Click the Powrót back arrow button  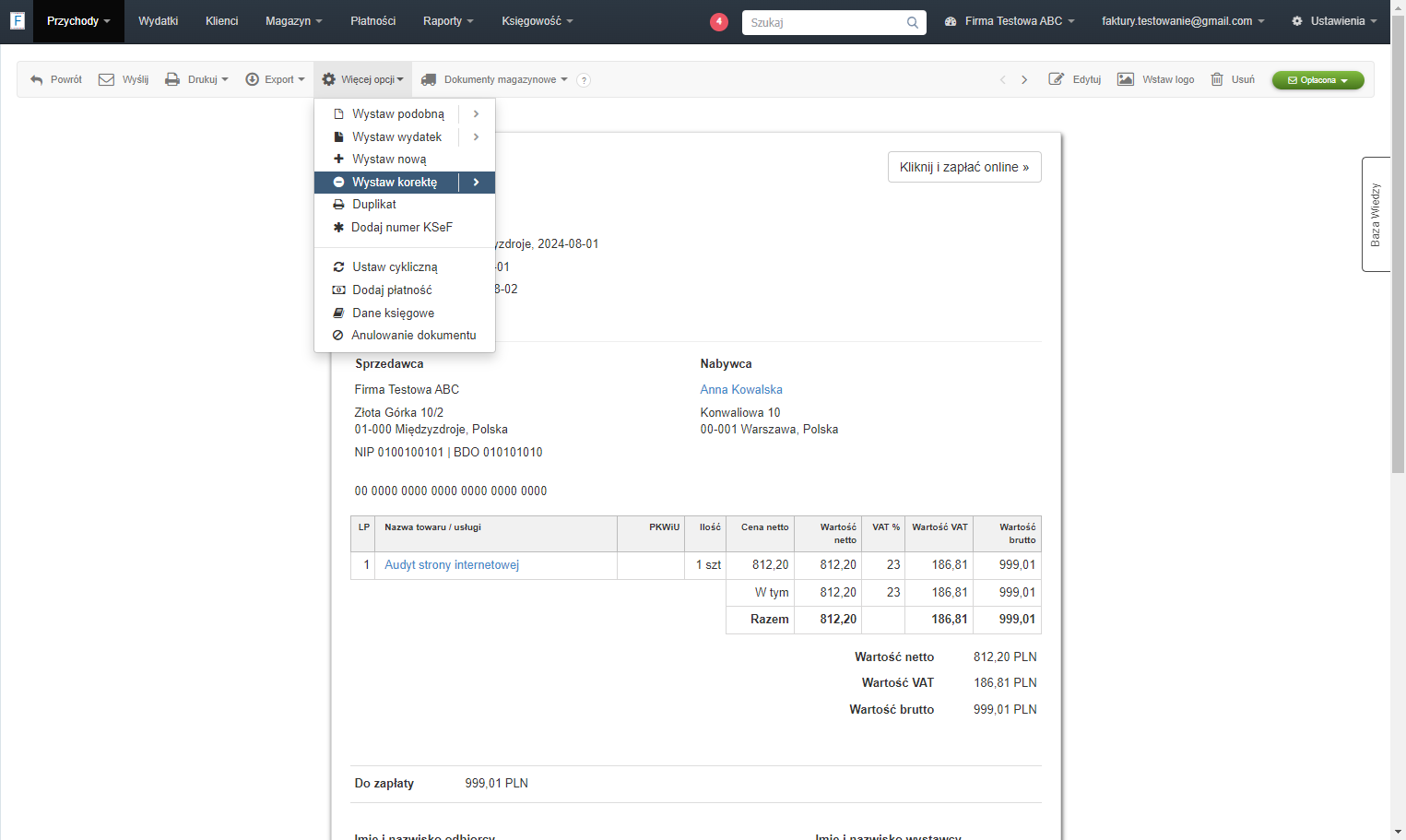click(x=55, y=79)
